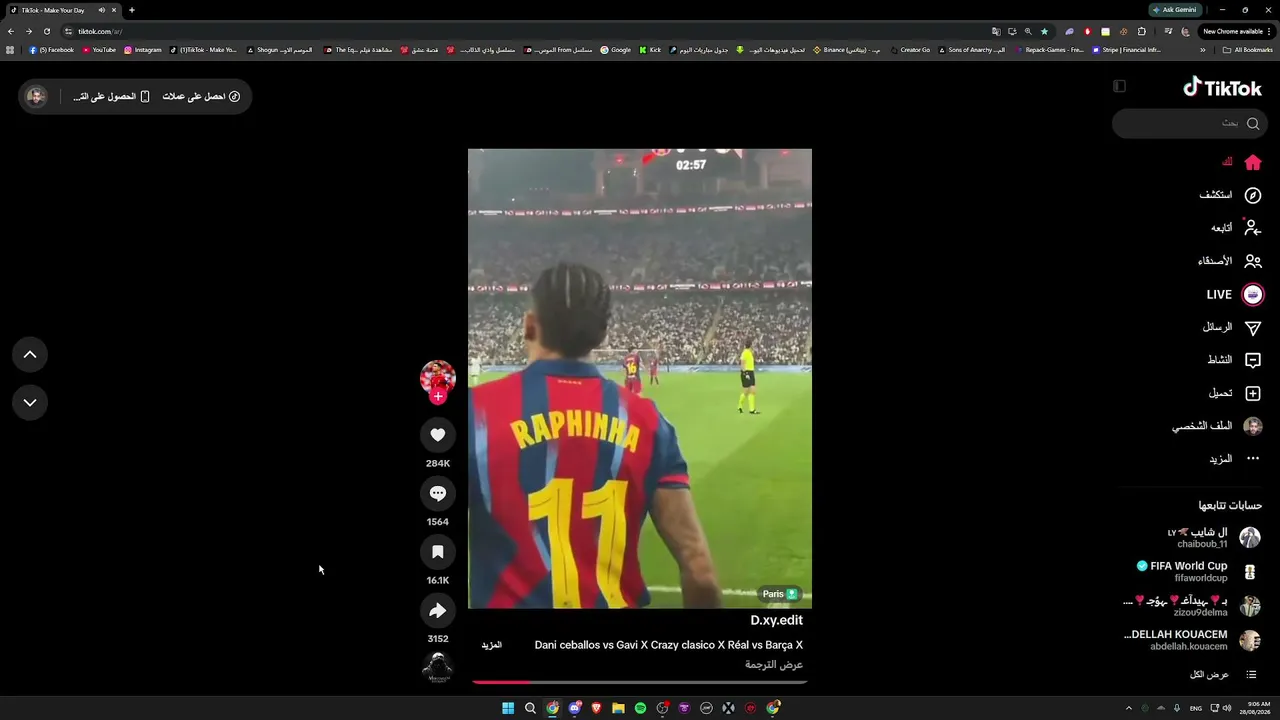Open the Instagram bookmark
1280x720 pixels.
click(143, 50)
